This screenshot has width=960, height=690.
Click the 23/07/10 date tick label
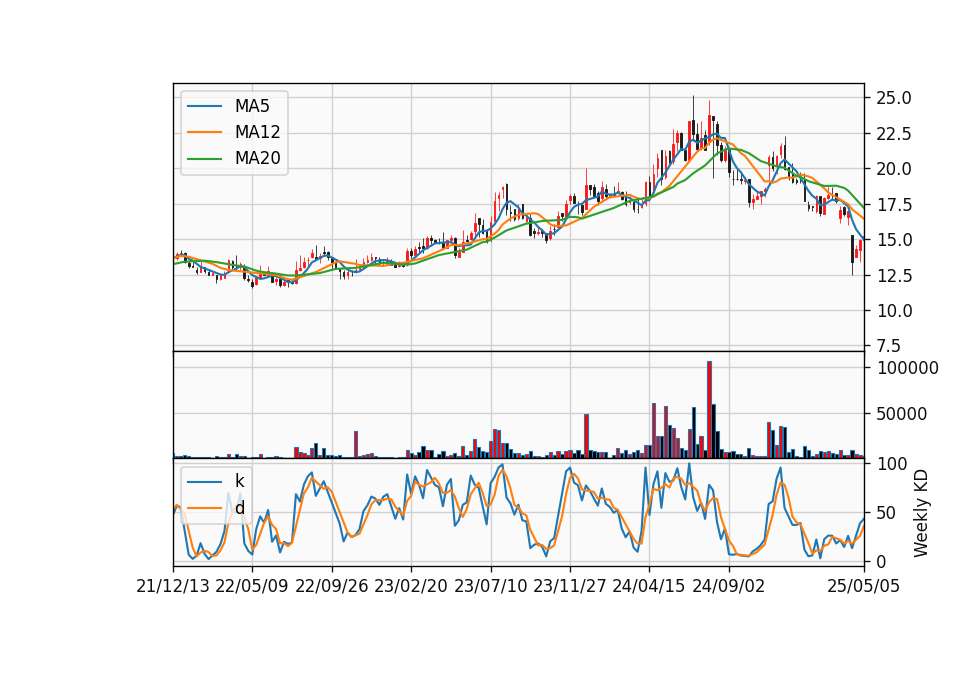click(490, 587)
